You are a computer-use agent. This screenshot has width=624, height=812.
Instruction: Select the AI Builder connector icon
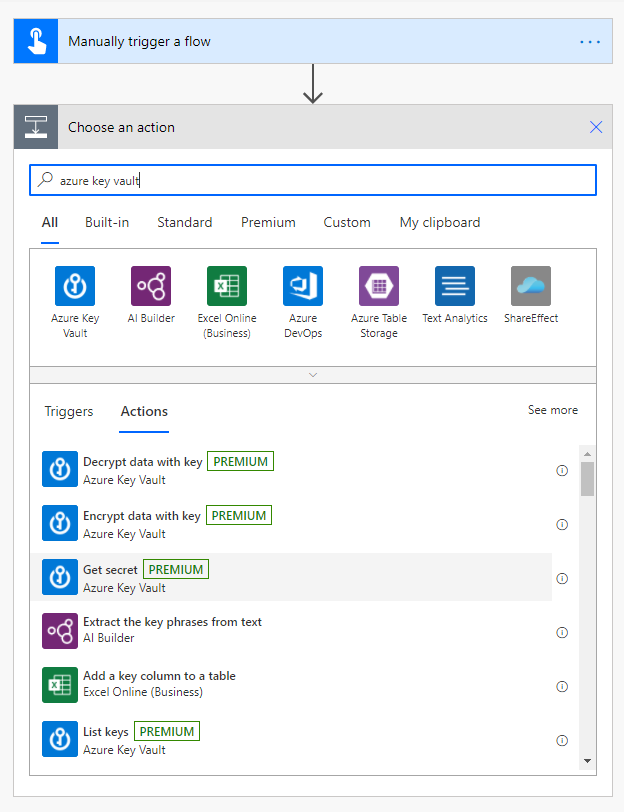pyautogui.click(x=151, y=286)
